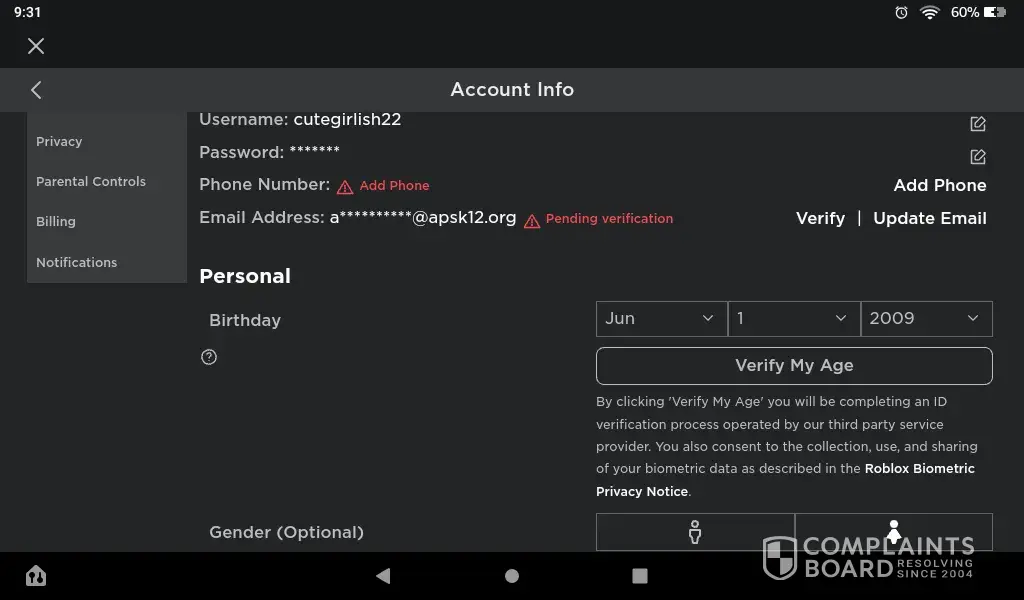Open the birthday month dropdown showing Jun
Viewport: 1024px width, 600px height.
coord(661,318)
